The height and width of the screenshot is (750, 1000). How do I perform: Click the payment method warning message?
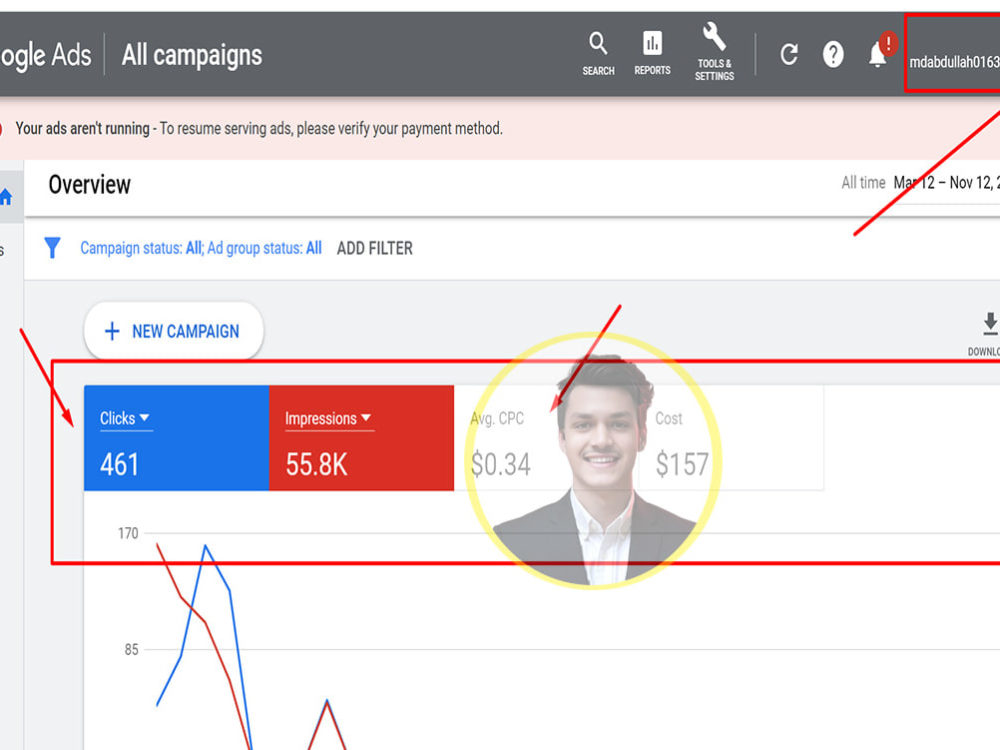pos(259,129)
